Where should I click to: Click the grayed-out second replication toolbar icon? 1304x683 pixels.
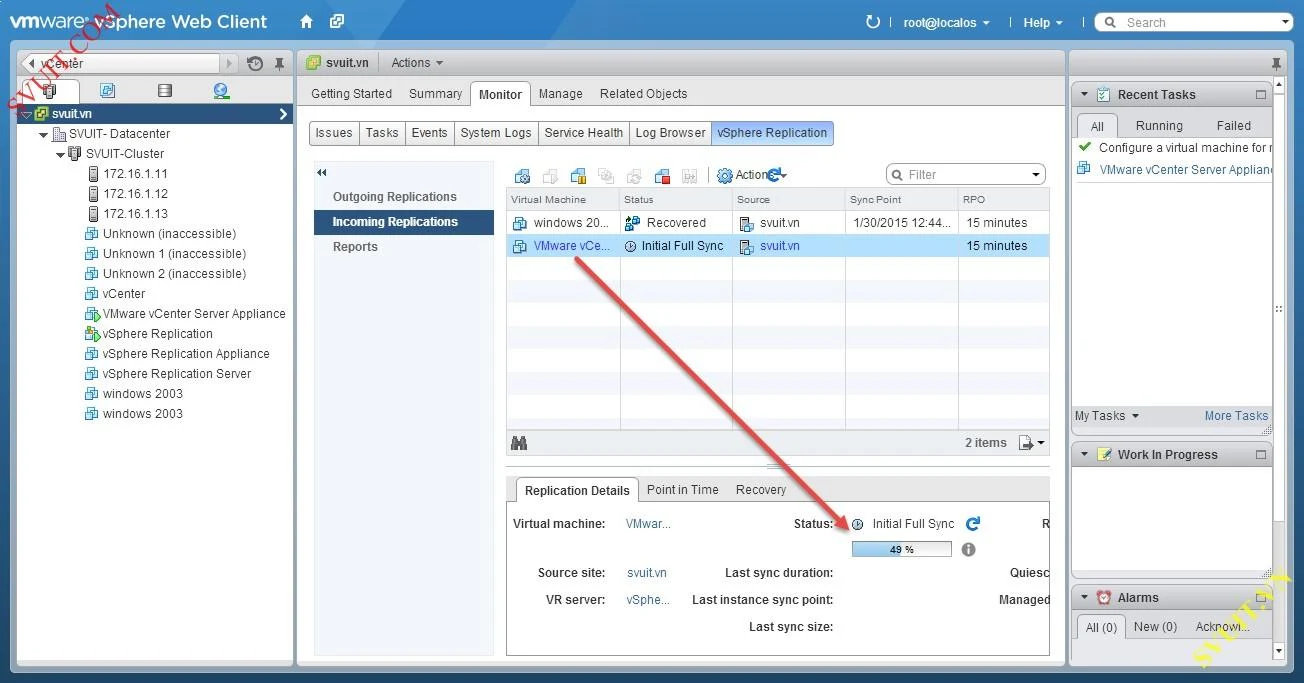click(x=550, y=175)
